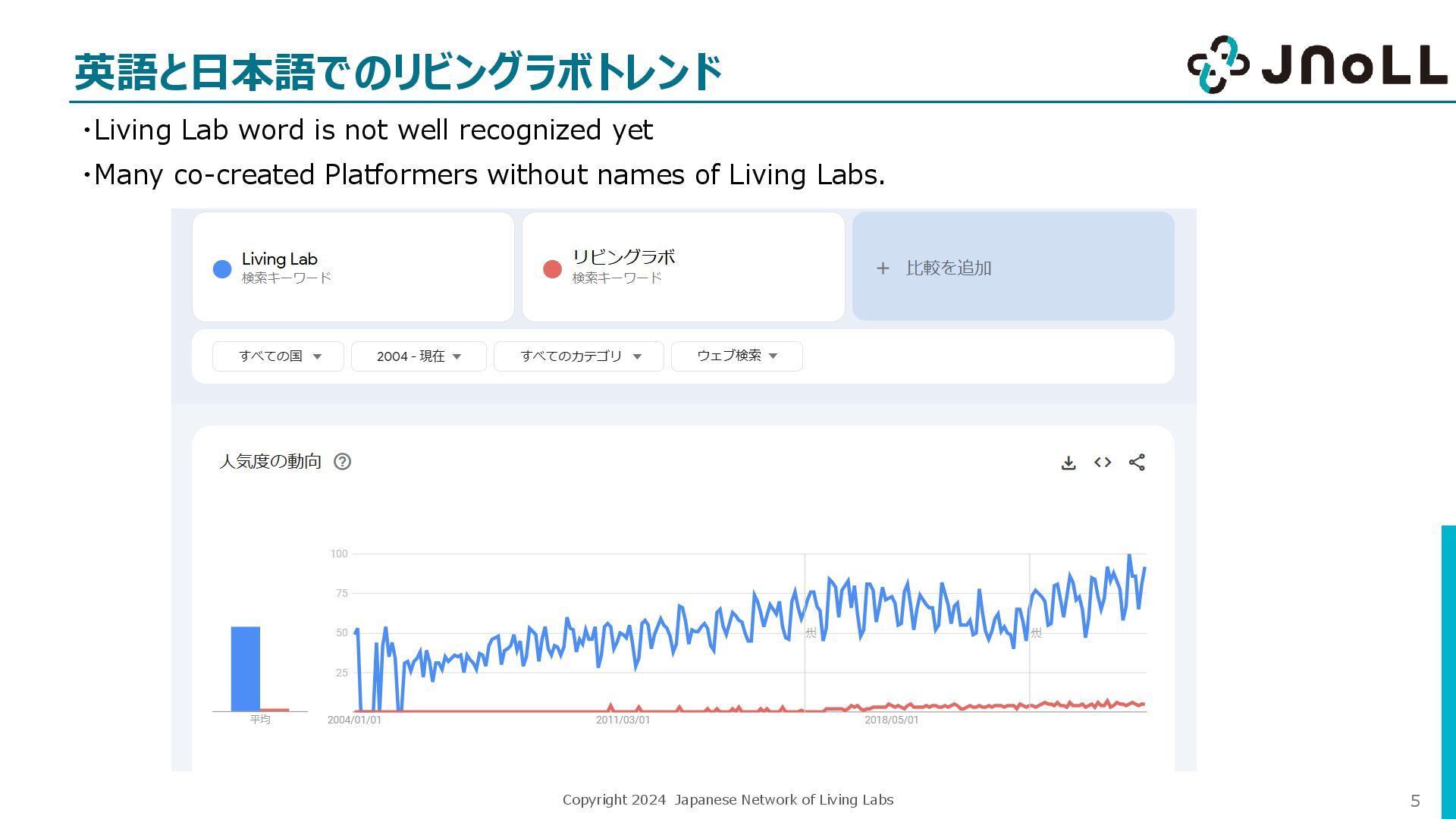The width and height of the screenshot is (1456, 819).
Task: Click the 25 y-axis label
Action: (x=342, y=673)
